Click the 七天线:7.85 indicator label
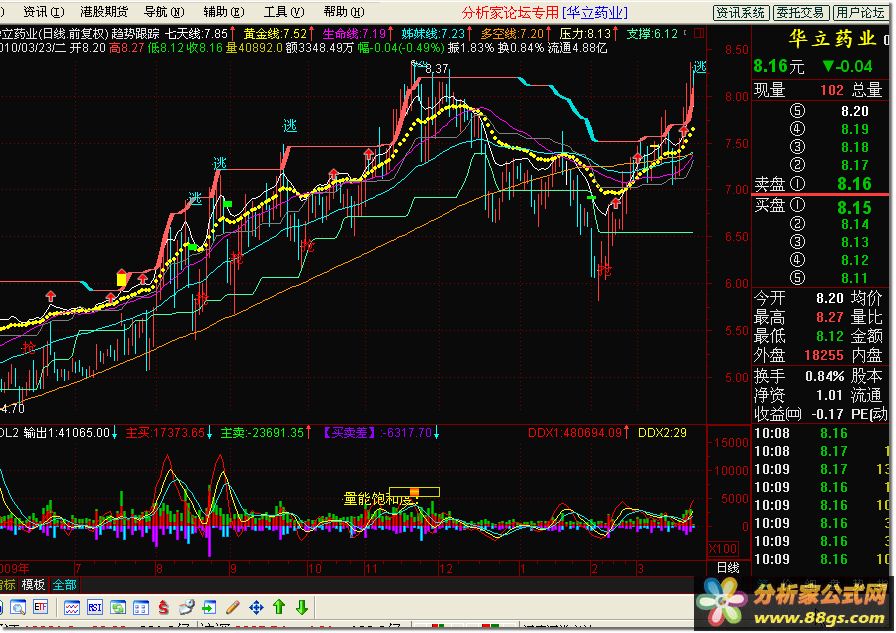 [x=197, y=34]
